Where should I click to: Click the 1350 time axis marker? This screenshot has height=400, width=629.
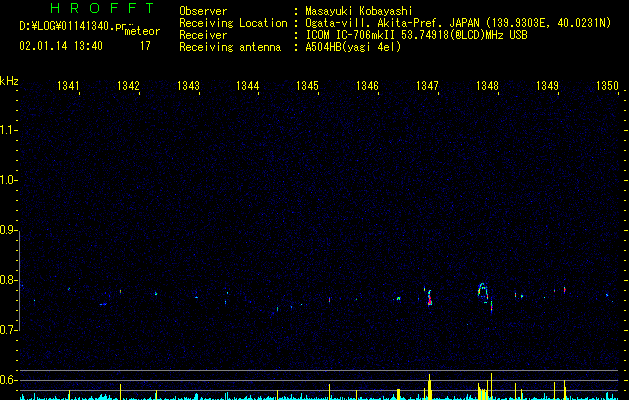(607, 86)
